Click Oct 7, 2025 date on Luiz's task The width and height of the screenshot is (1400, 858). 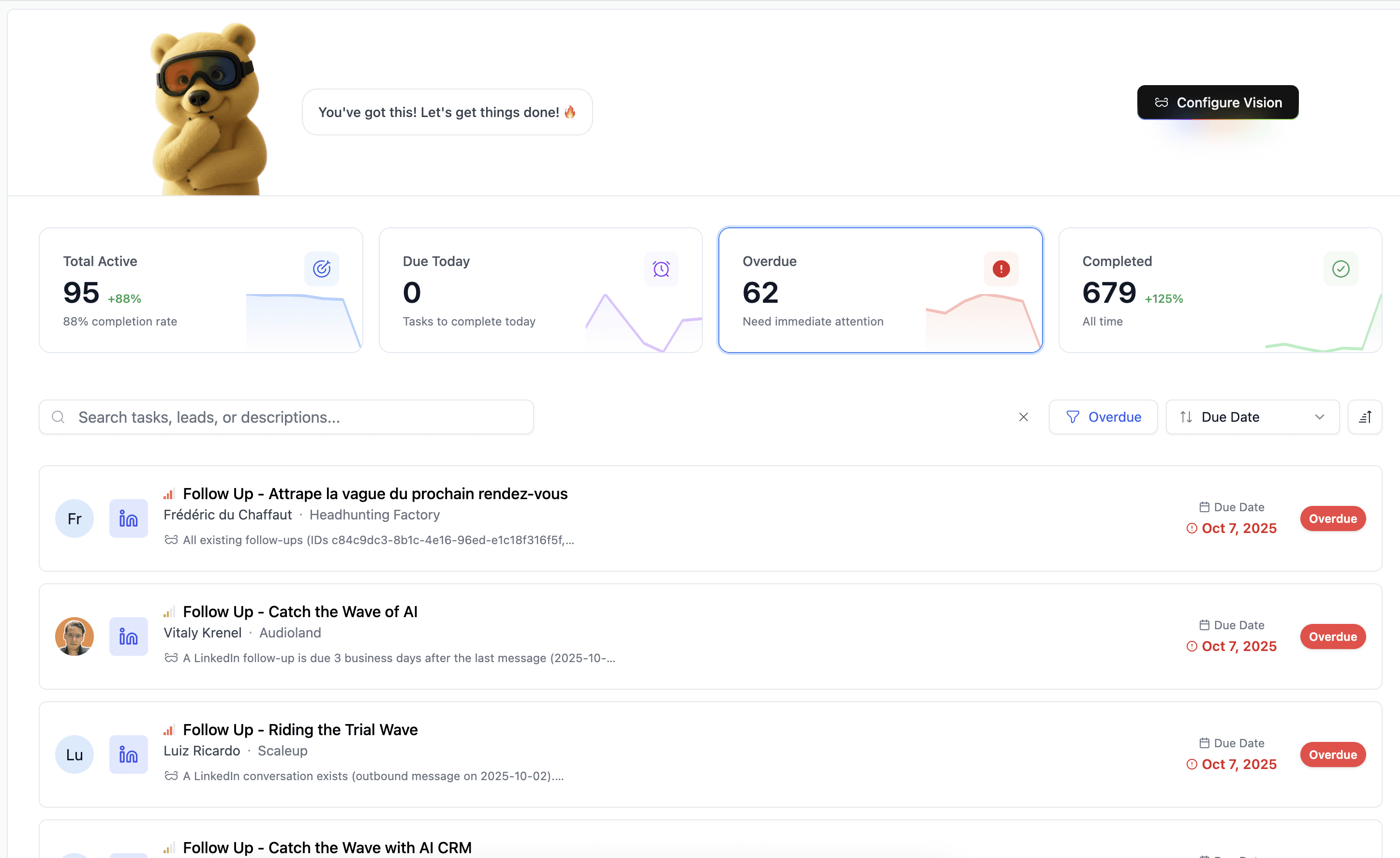1238,765
